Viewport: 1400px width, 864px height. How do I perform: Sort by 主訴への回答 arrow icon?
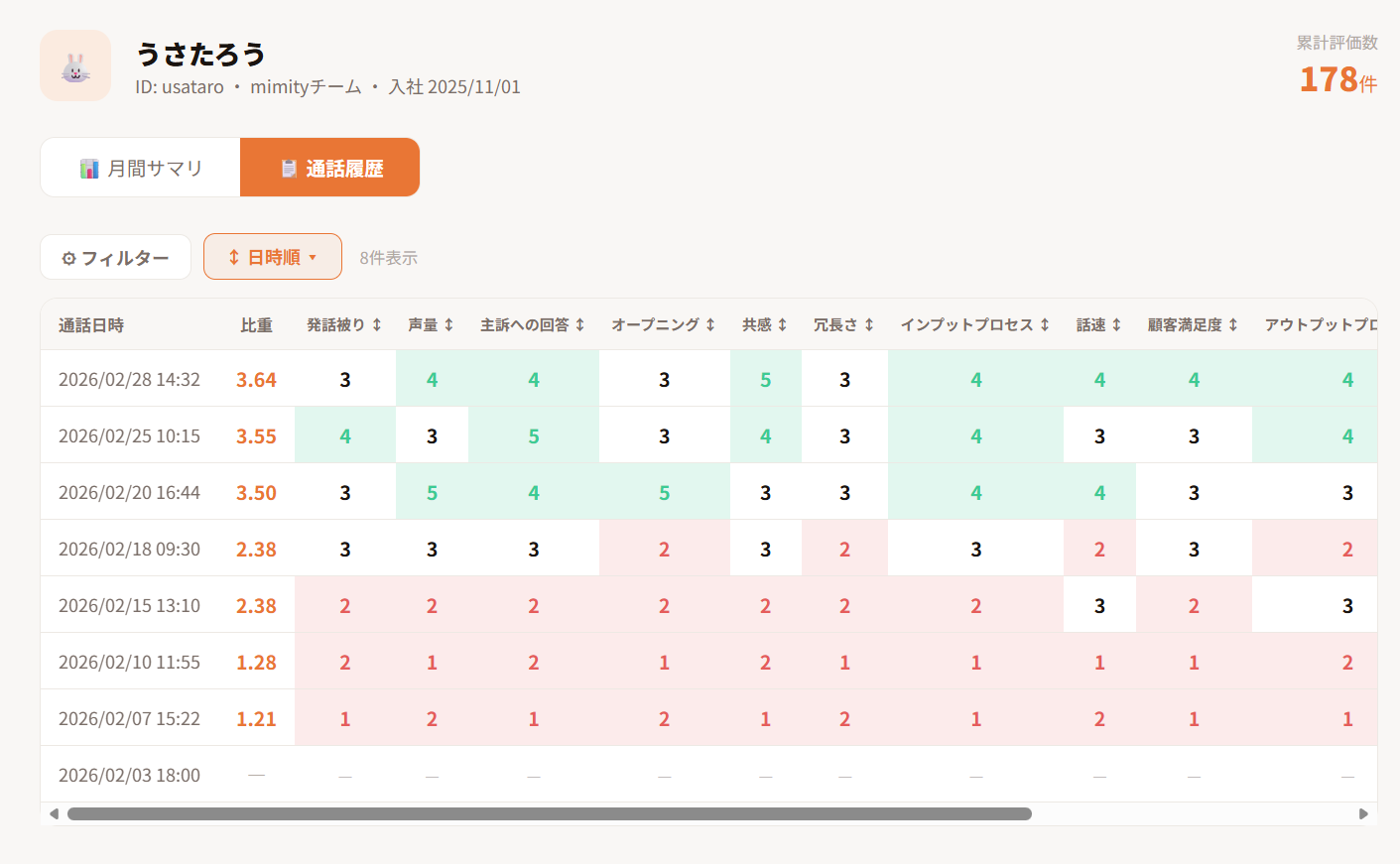(x=580, y=325)
